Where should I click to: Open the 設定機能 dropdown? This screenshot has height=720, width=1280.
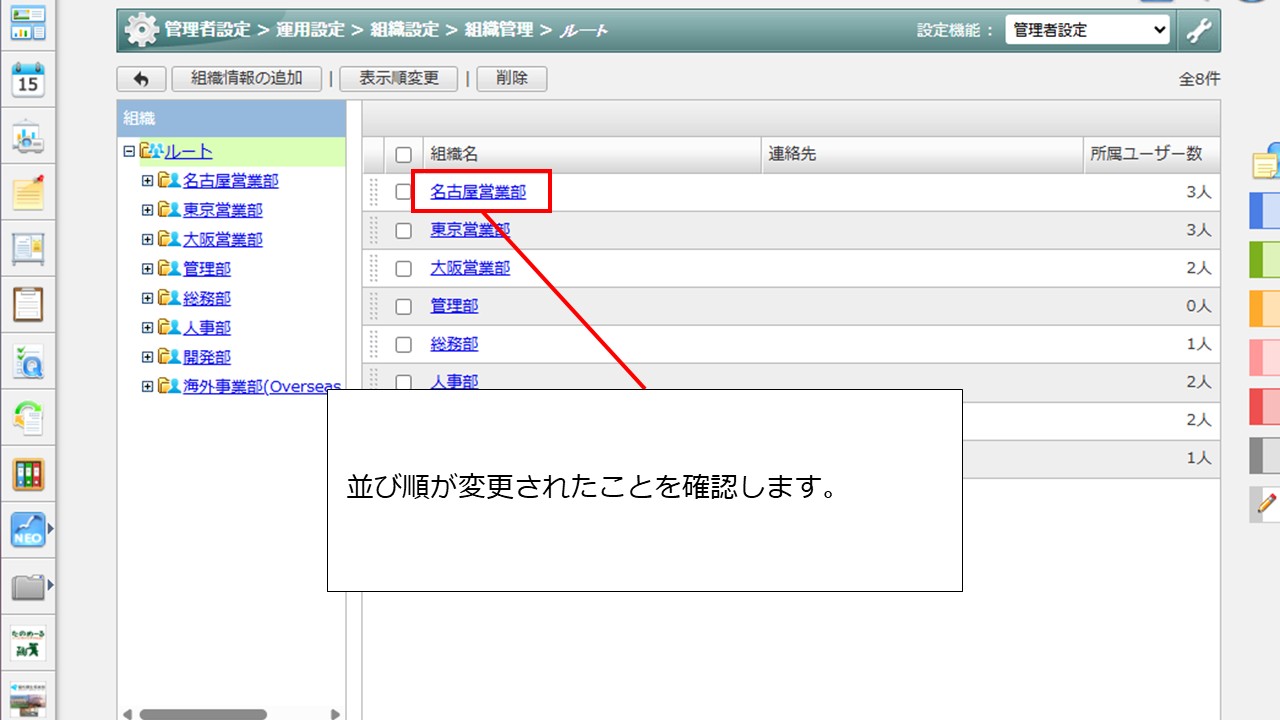point(1087,30)
